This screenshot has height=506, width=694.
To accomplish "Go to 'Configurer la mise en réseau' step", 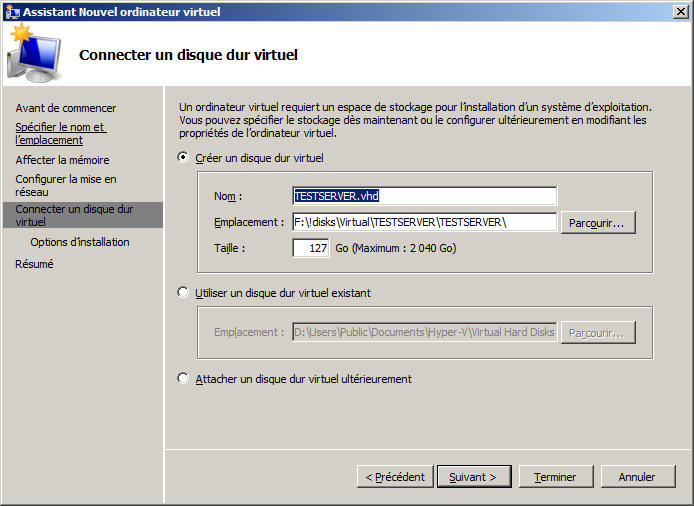I will (x=66, y=185).
